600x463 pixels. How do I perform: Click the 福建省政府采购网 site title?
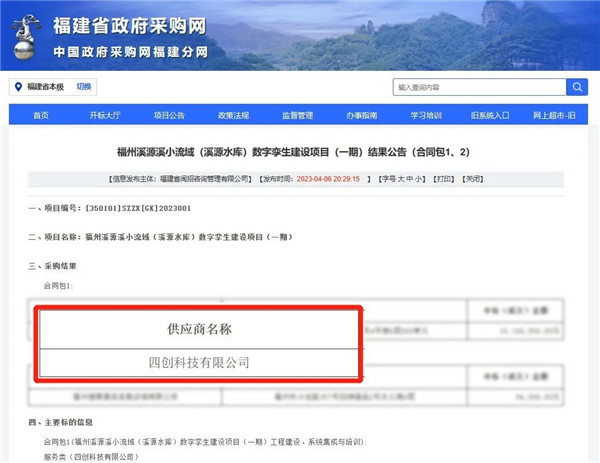tap(130, 26)
